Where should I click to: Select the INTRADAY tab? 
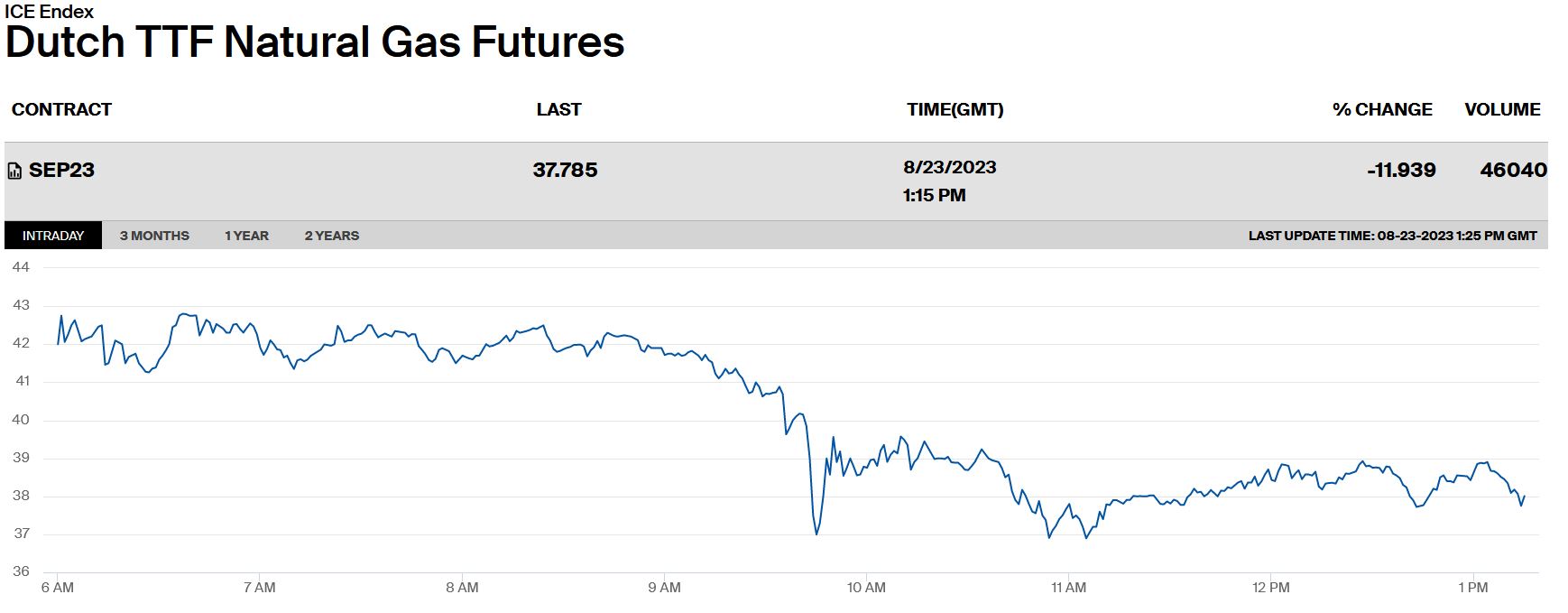[53, 236]
